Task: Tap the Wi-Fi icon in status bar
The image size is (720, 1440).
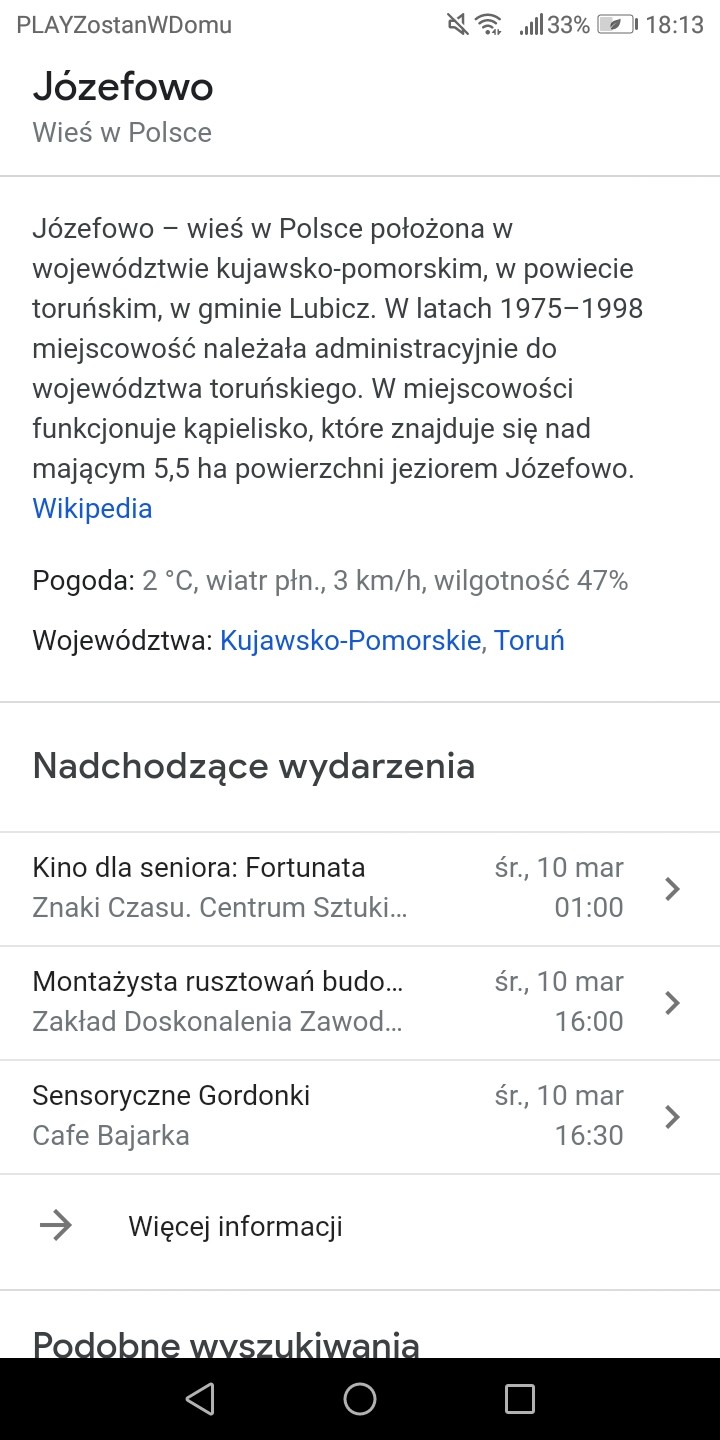Action: (x=488, y=26)
